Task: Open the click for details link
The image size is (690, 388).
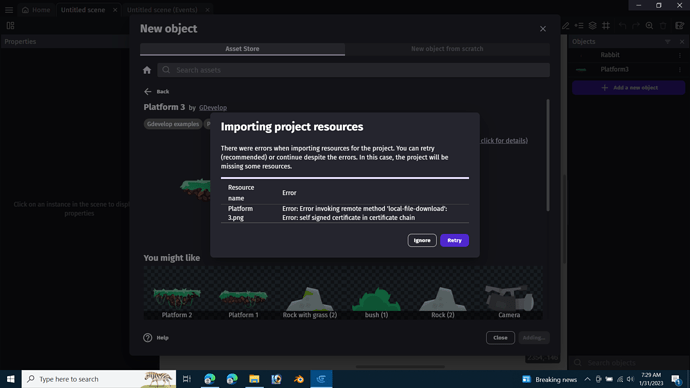Action: click(504, 141)
